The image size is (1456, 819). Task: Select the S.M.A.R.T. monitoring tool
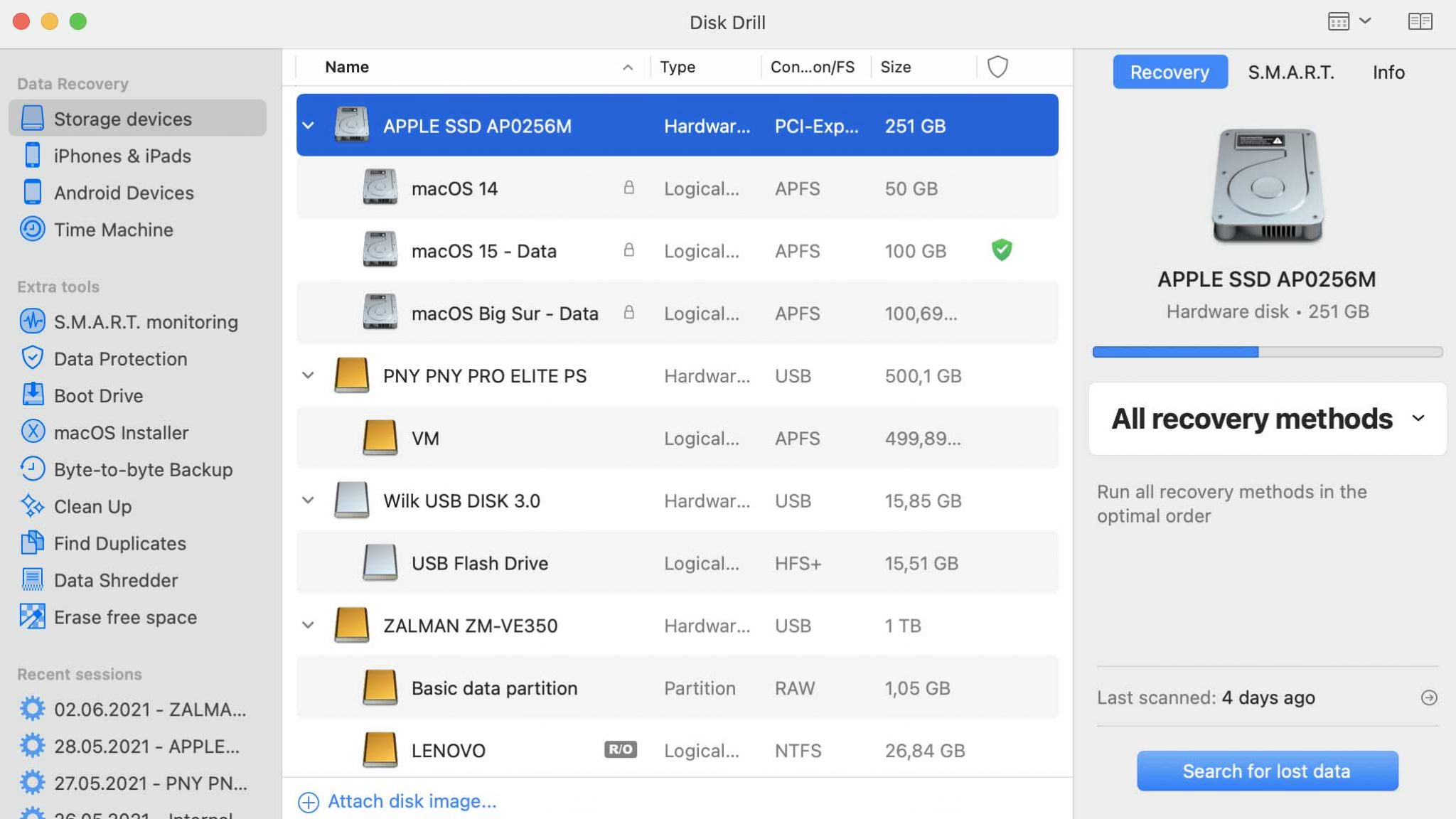click(145, 321)
